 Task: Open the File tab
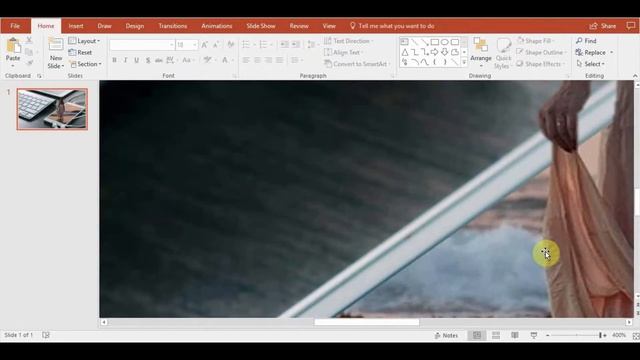coord(15,26)
